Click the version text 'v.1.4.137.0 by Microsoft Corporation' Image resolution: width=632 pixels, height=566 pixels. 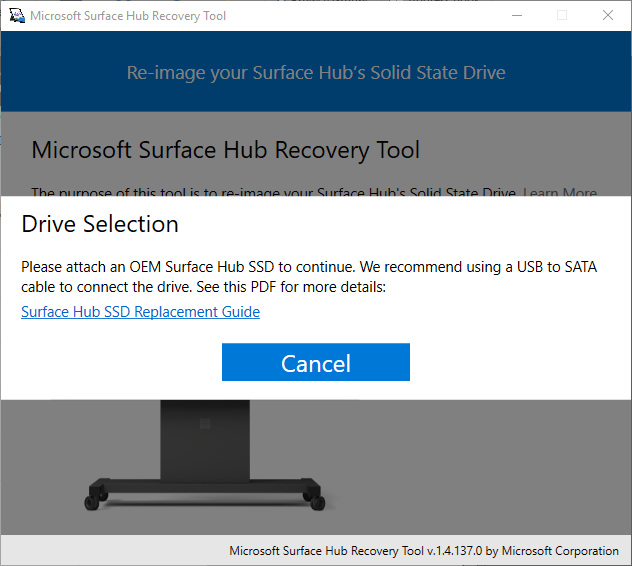tap(523, 551)
